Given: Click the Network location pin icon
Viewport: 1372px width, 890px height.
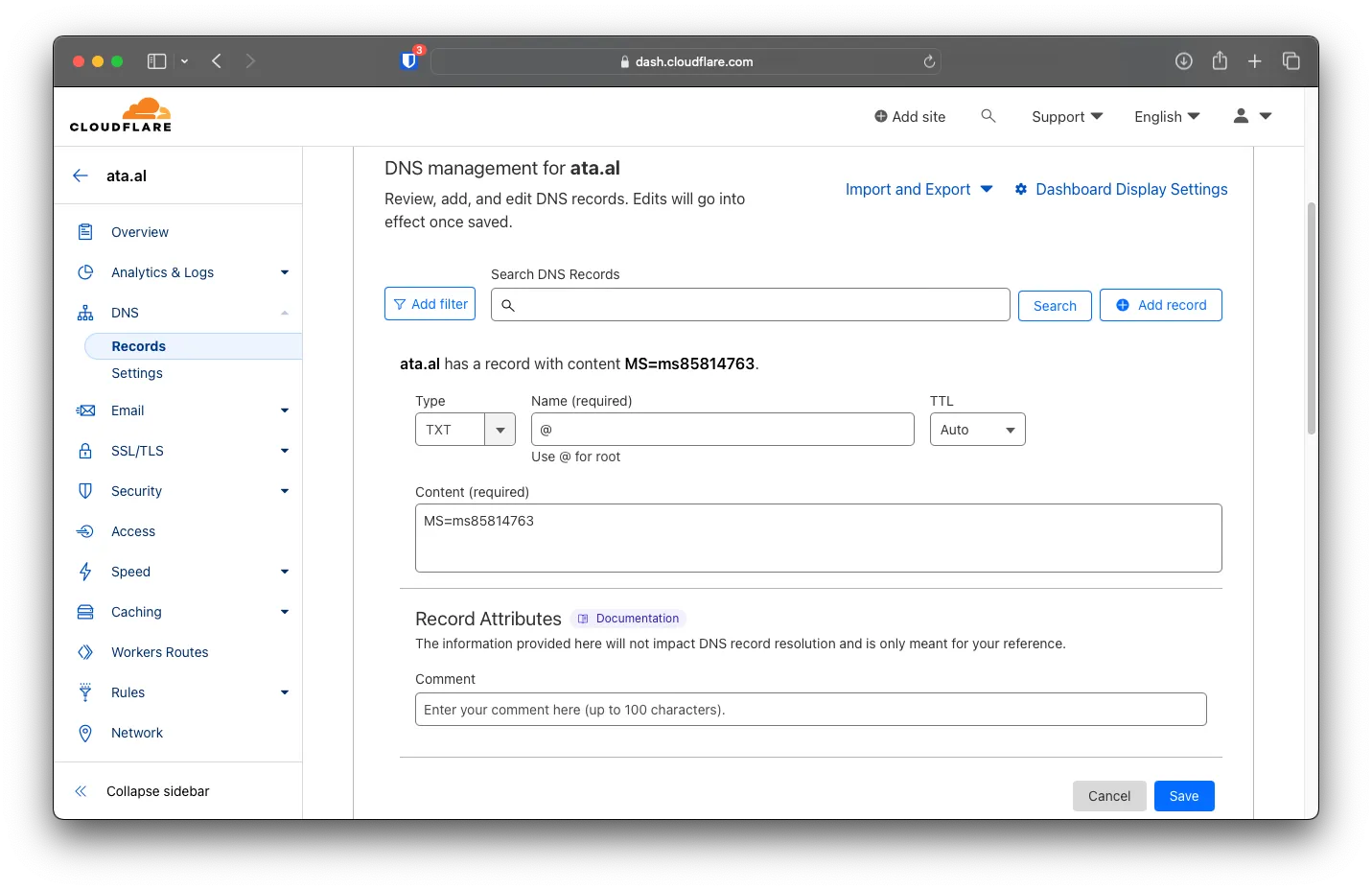Looking at the screenshot, I should point(85,733).
